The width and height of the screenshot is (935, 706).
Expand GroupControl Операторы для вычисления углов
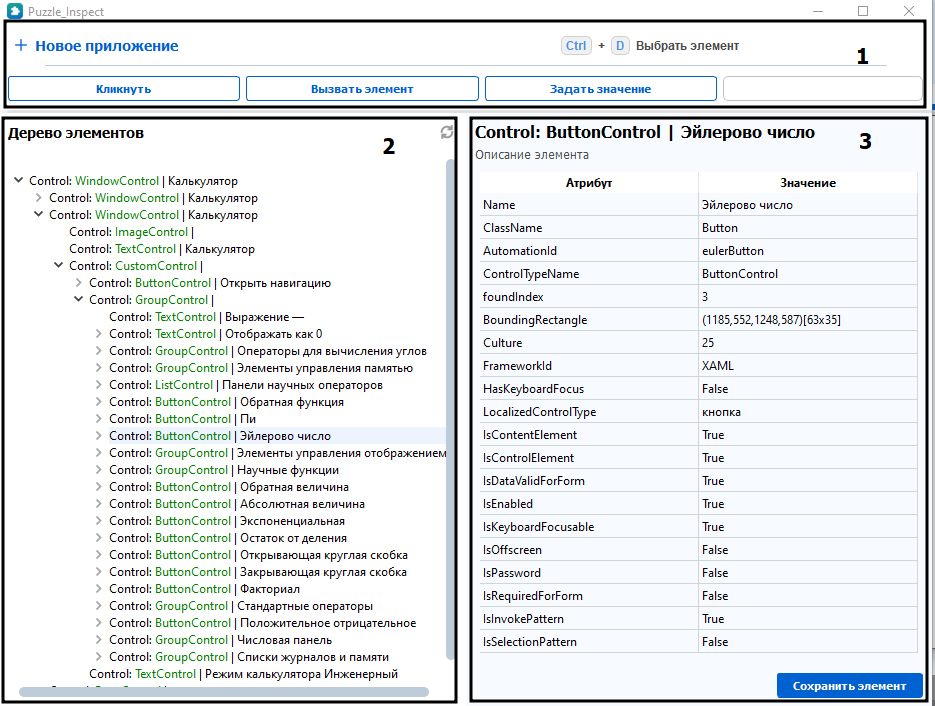click(99, 351)
